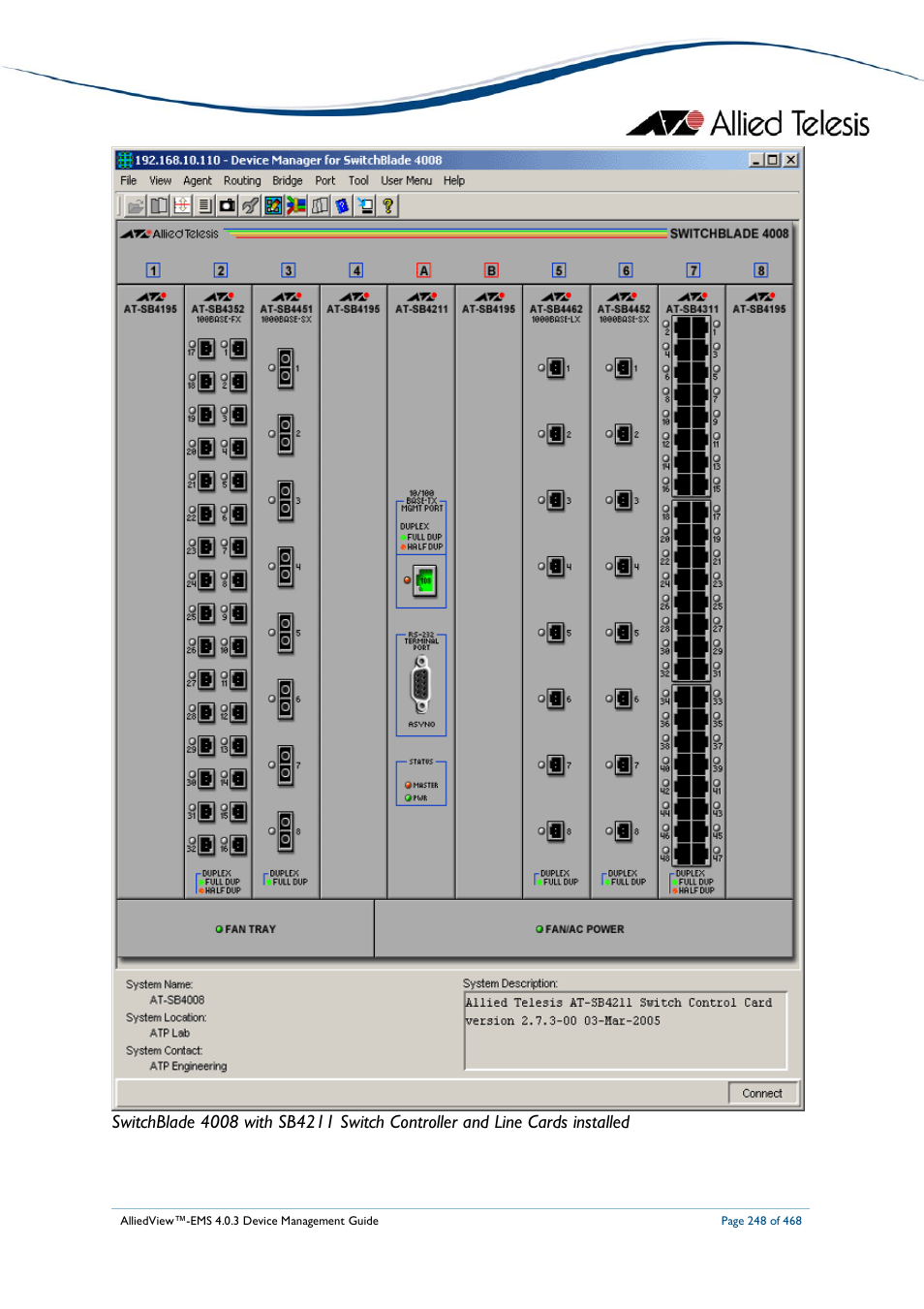This screenshot has width=924, height=1309.
Task: Select slot number 8 label
Action: tap(761, 270)
